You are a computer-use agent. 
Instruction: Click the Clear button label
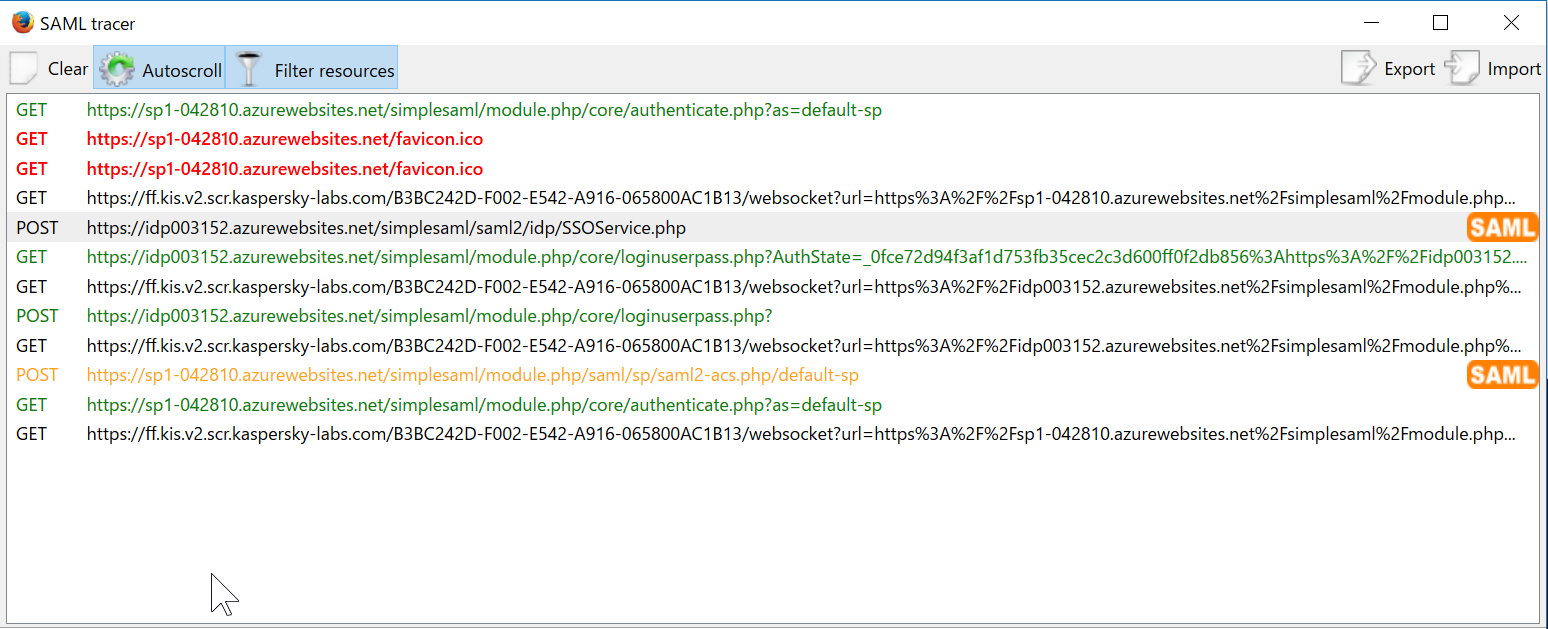(68, 69)
